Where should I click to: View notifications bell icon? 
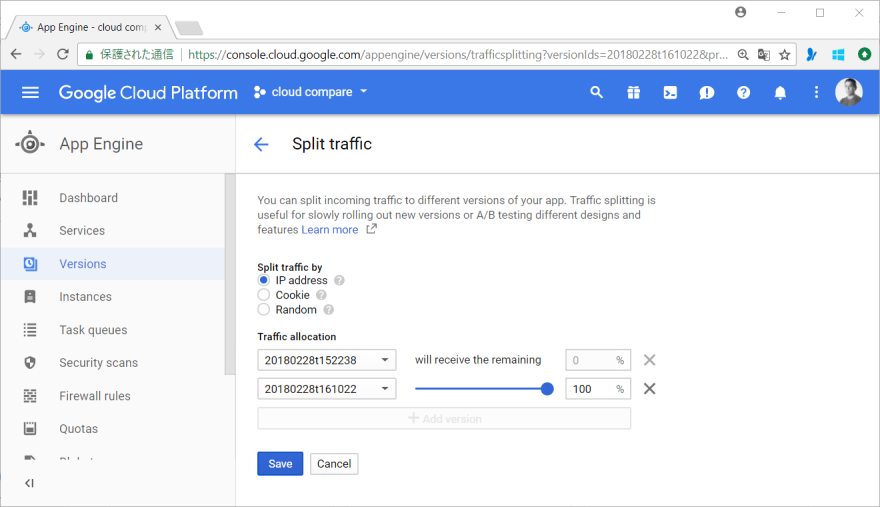pos(780,93)
